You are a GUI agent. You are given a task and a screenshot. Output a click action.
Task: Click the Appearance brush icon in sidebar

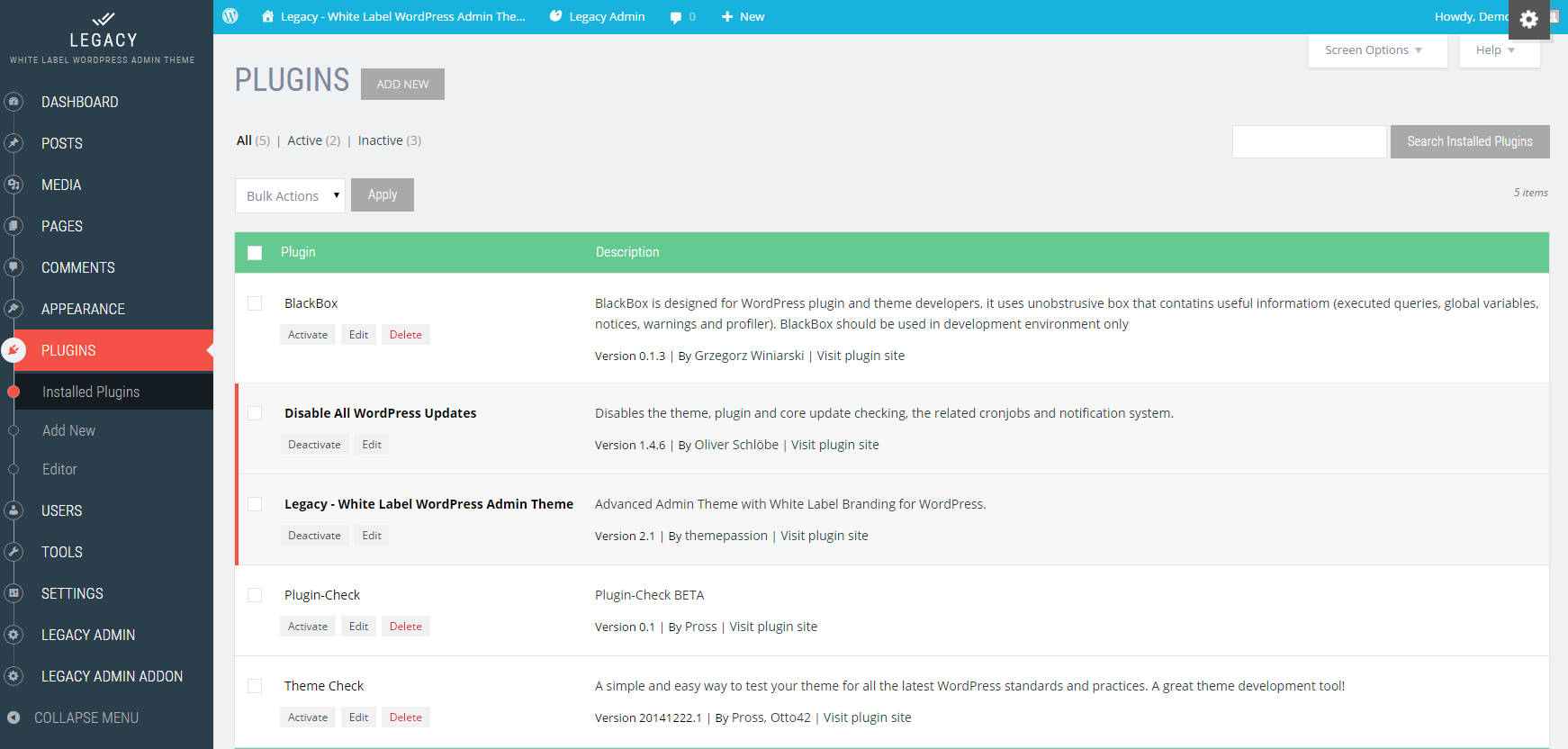click(x=14, y=309)
